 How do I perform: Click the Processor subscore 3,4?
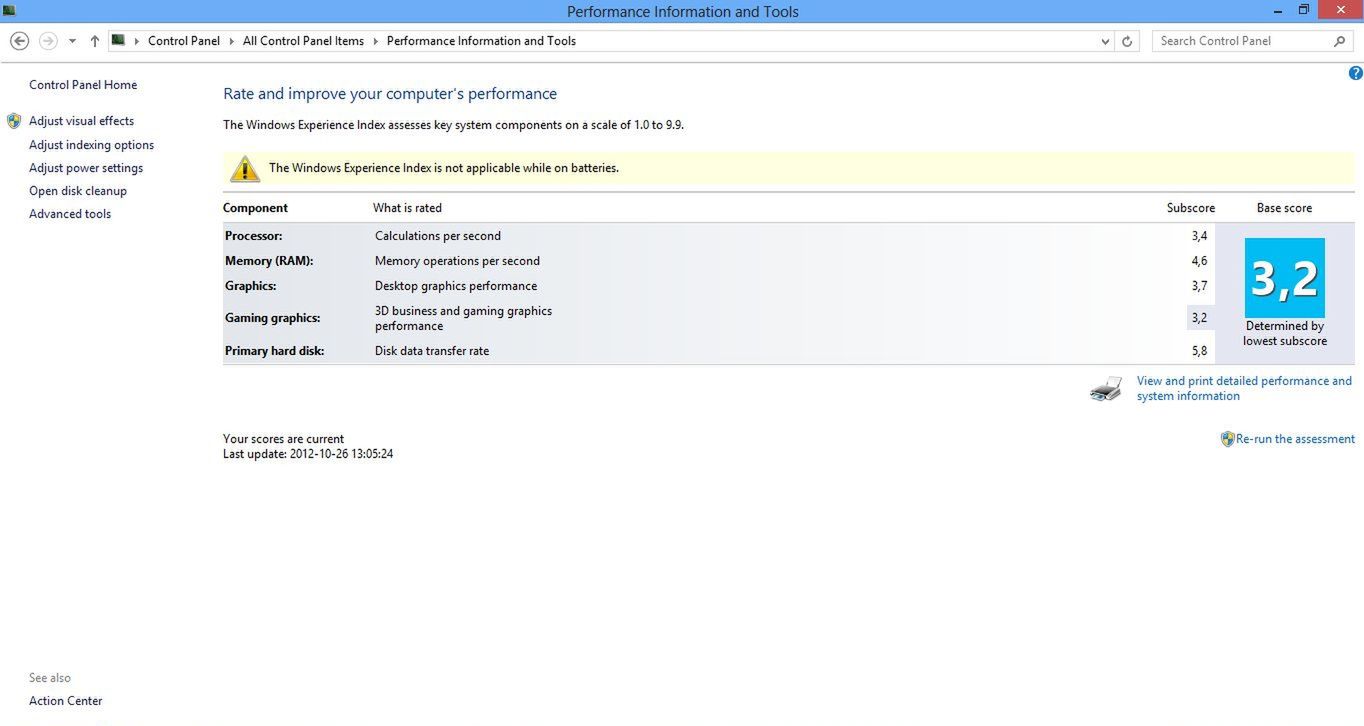(1199, 236)
